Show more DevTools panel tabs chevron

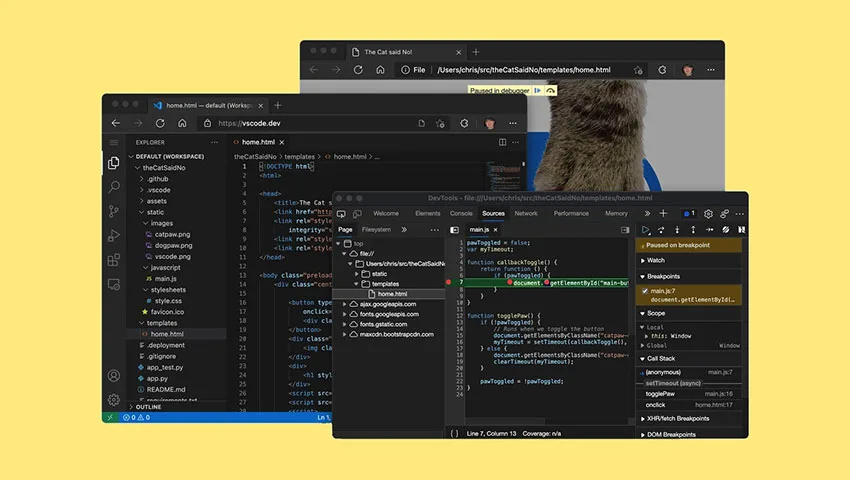(647, 214)
